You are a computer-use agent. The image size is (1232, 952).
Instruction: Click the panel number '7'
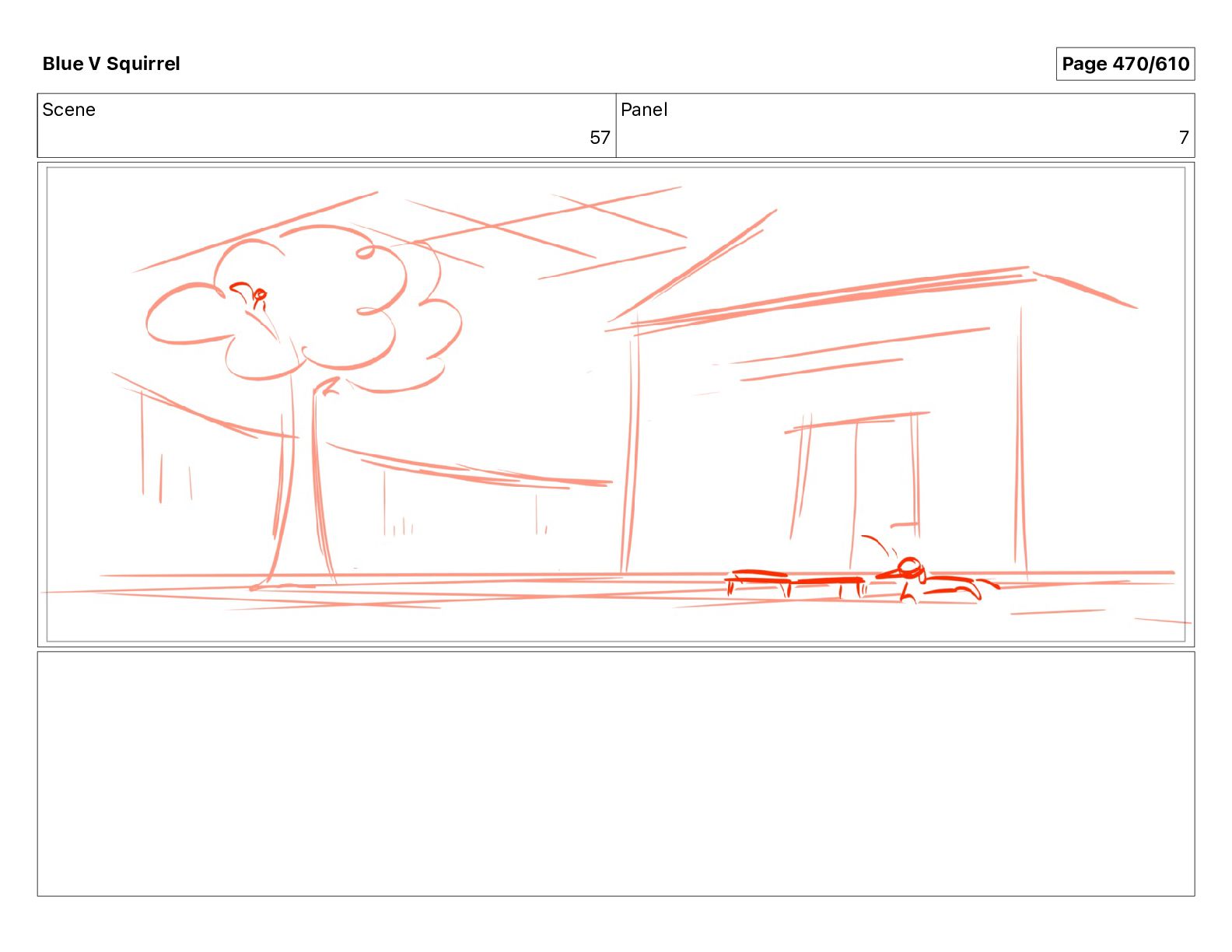point(1184,138)
